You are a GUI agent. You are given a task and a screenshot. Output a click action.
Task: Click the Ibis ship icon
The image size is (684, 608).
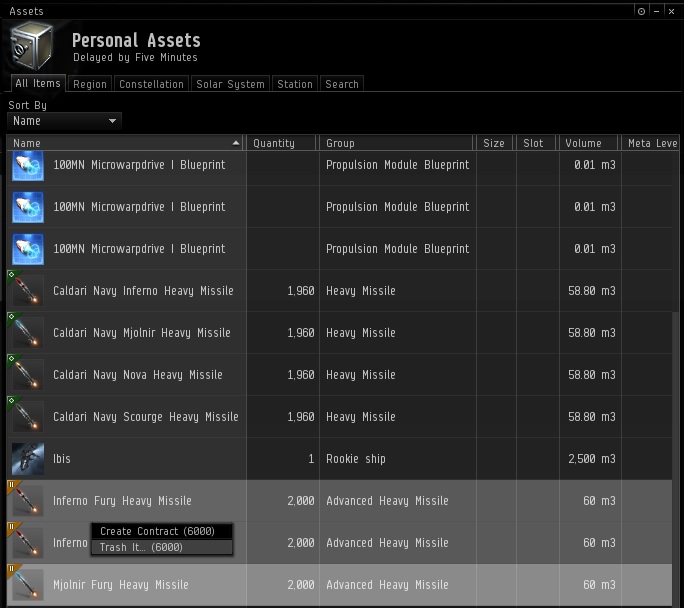click(28, 459)
